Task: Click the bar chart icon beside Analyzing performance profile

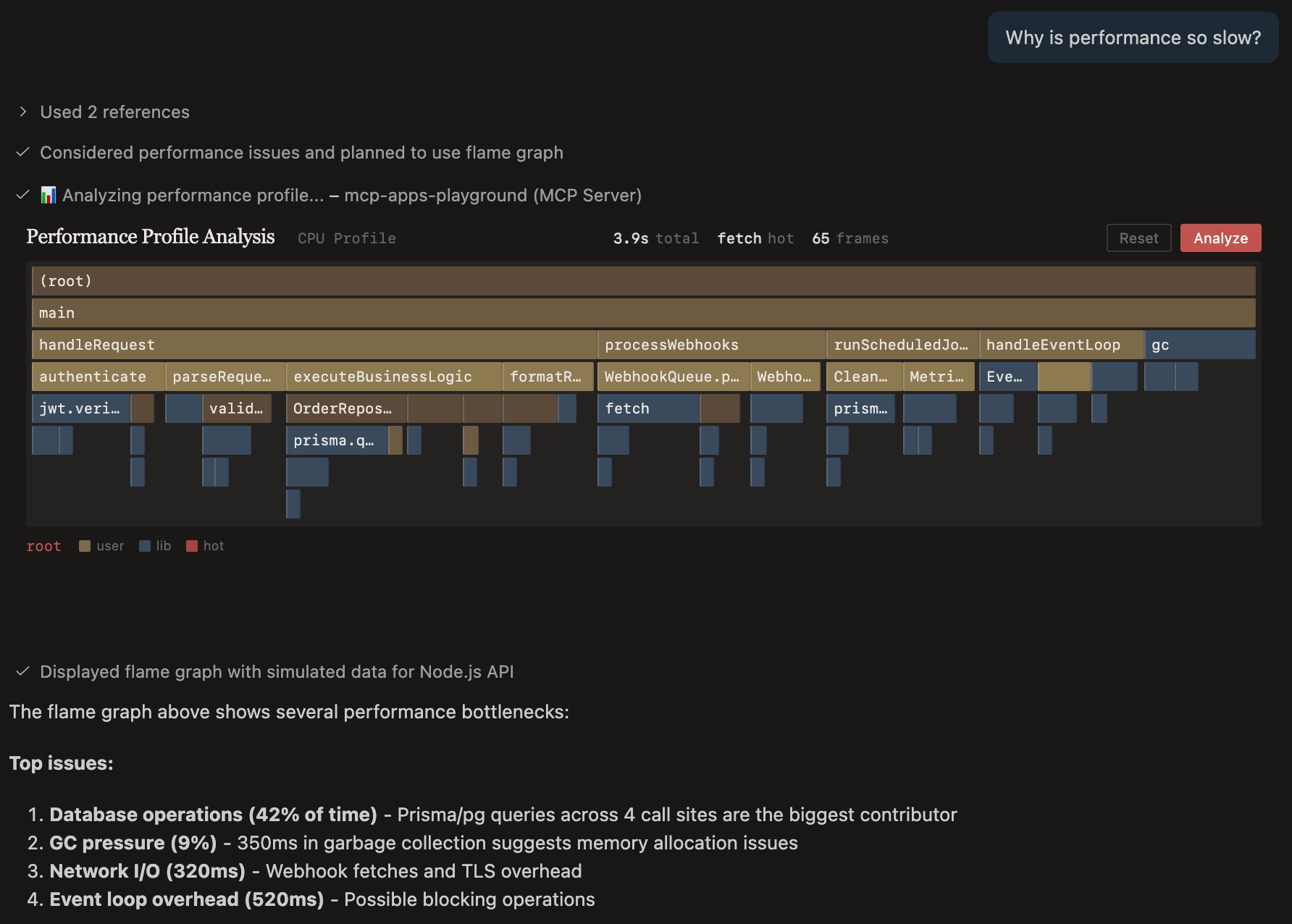Action: [x=48, y=195]
